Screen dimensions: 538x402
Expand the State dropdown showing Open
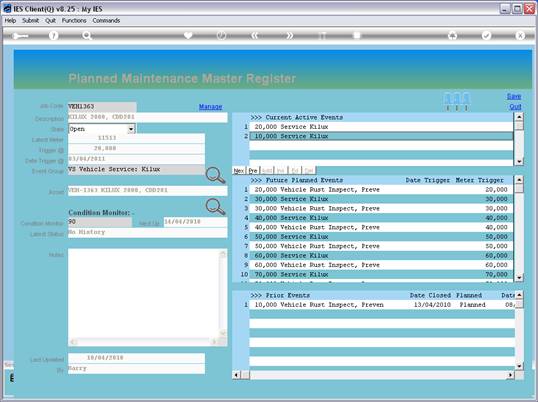[x=131, y=129]
